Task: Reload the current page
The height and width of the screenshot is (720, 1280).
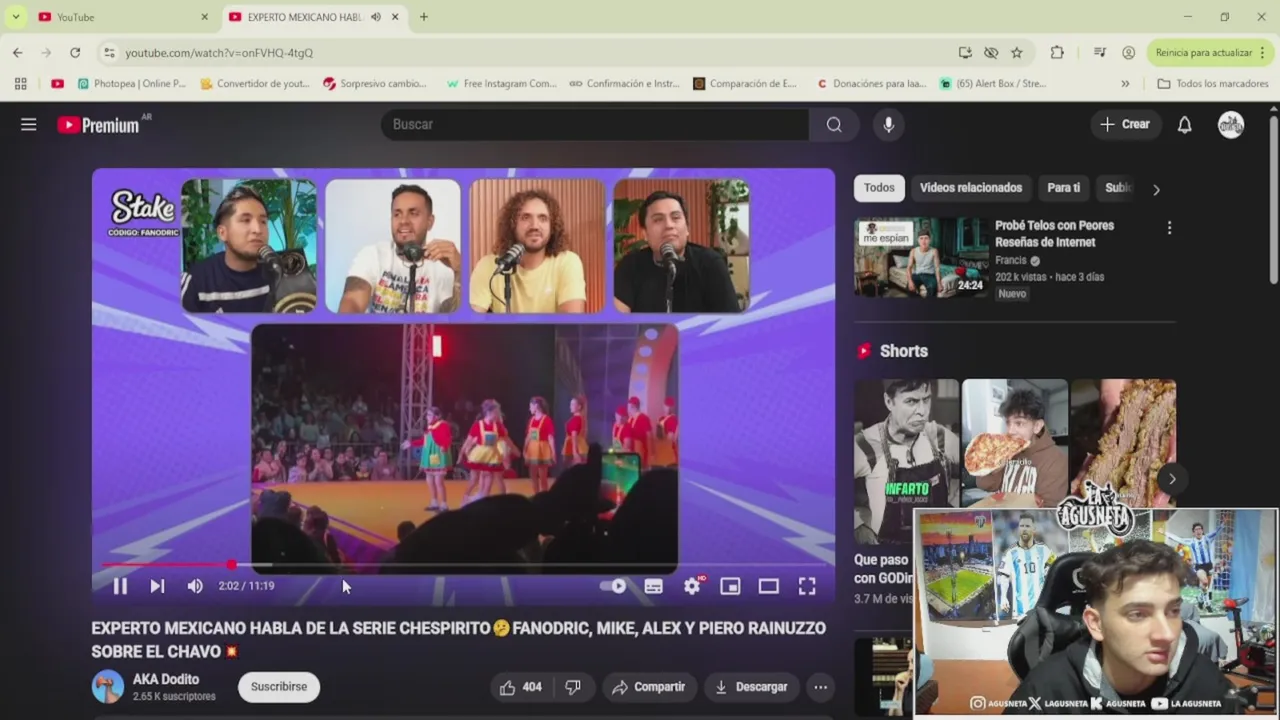Action: tap(75, 52)
